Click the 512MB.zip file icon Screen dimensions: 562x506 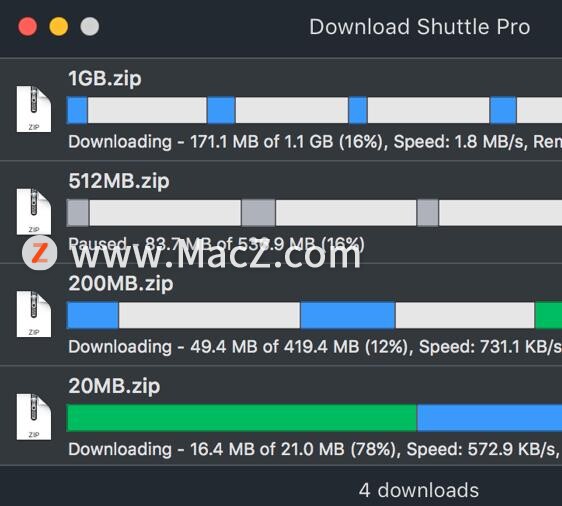click(34, 211)
